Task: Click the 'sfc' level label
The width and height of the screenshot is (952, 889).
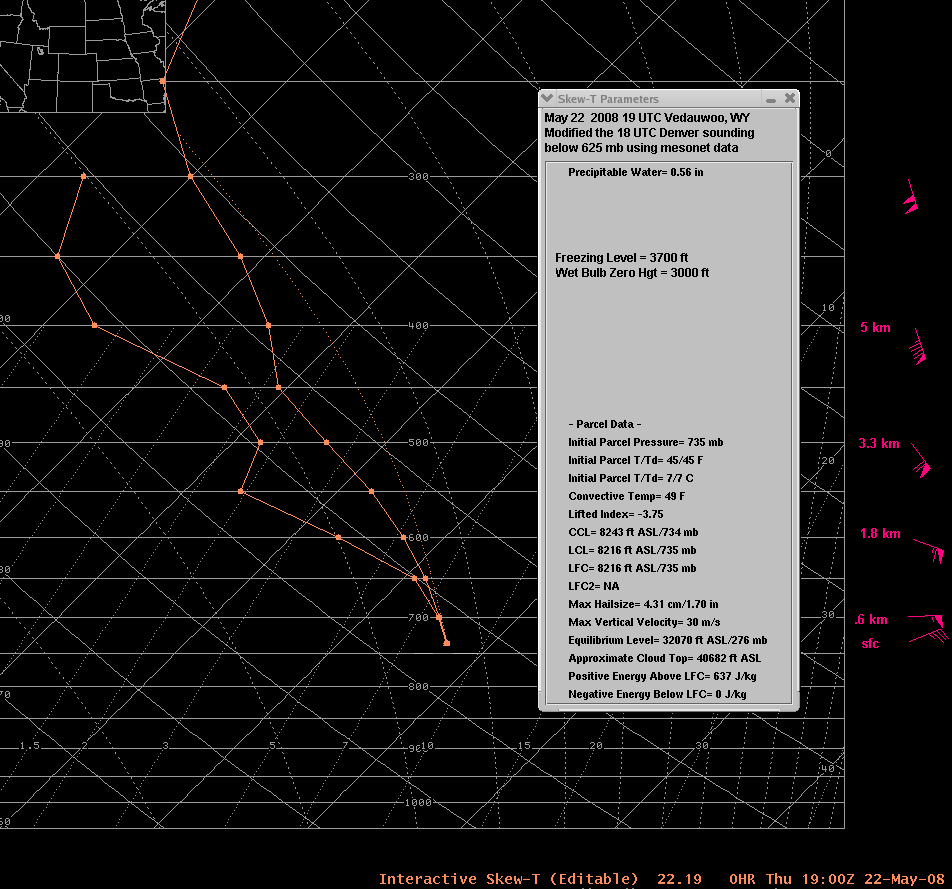Action: pyautogui.click(x=870, y=644)
